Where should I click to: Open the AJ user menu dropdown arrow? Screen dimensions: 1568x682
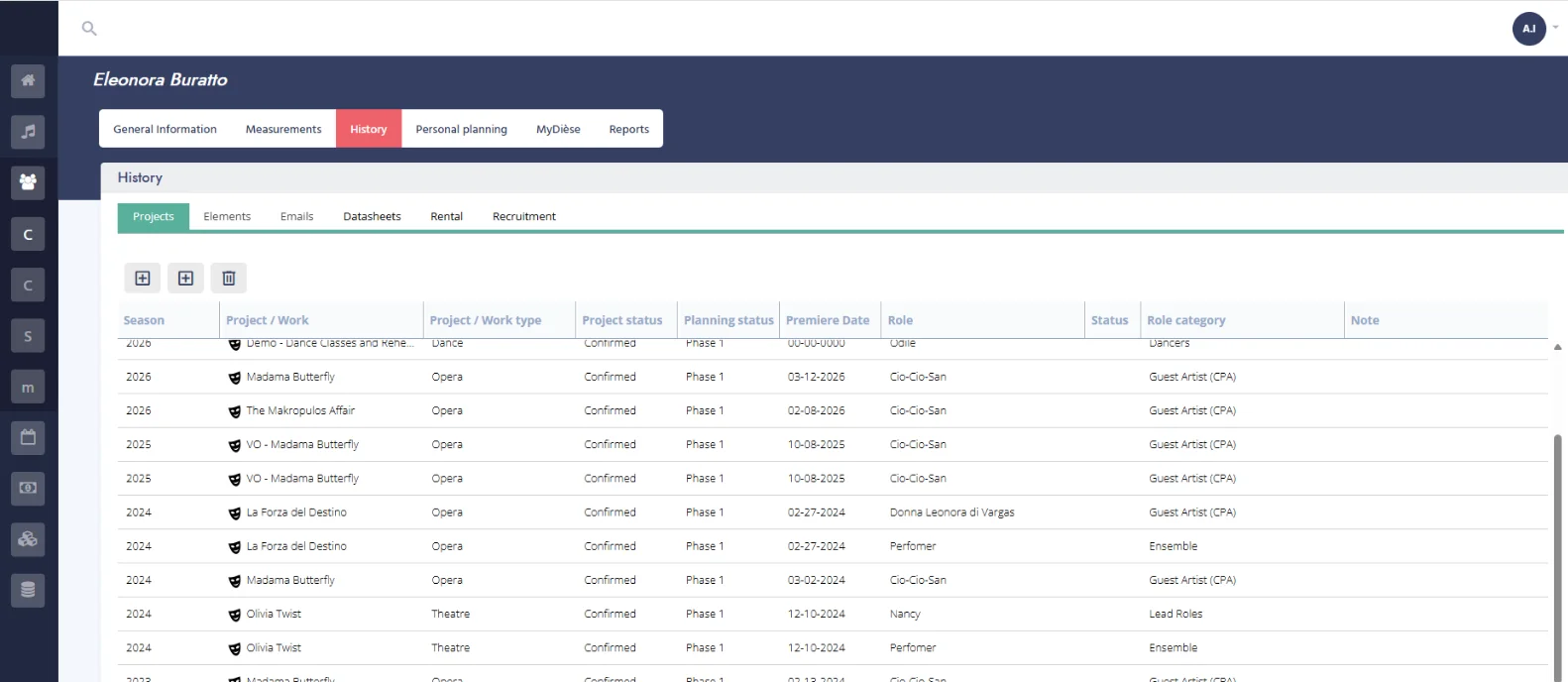(x=1555, y=28)
